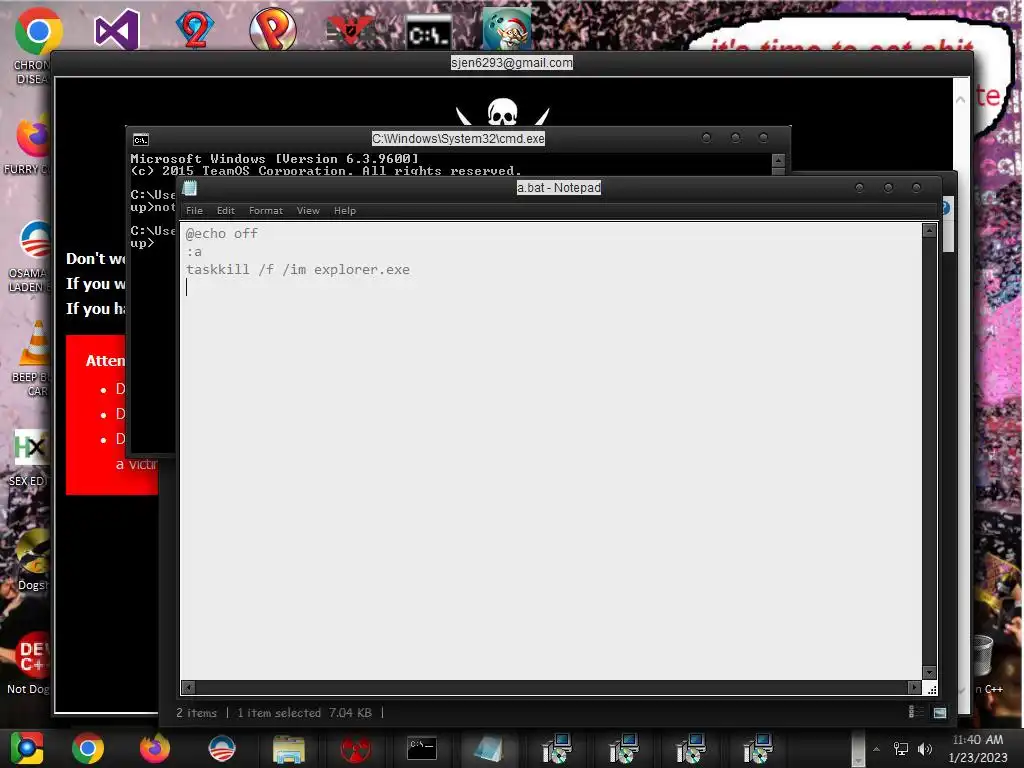Launch Firefox from the taskbar
The width and height of the screenshot is (1024, 768).
tap(155, 748)
